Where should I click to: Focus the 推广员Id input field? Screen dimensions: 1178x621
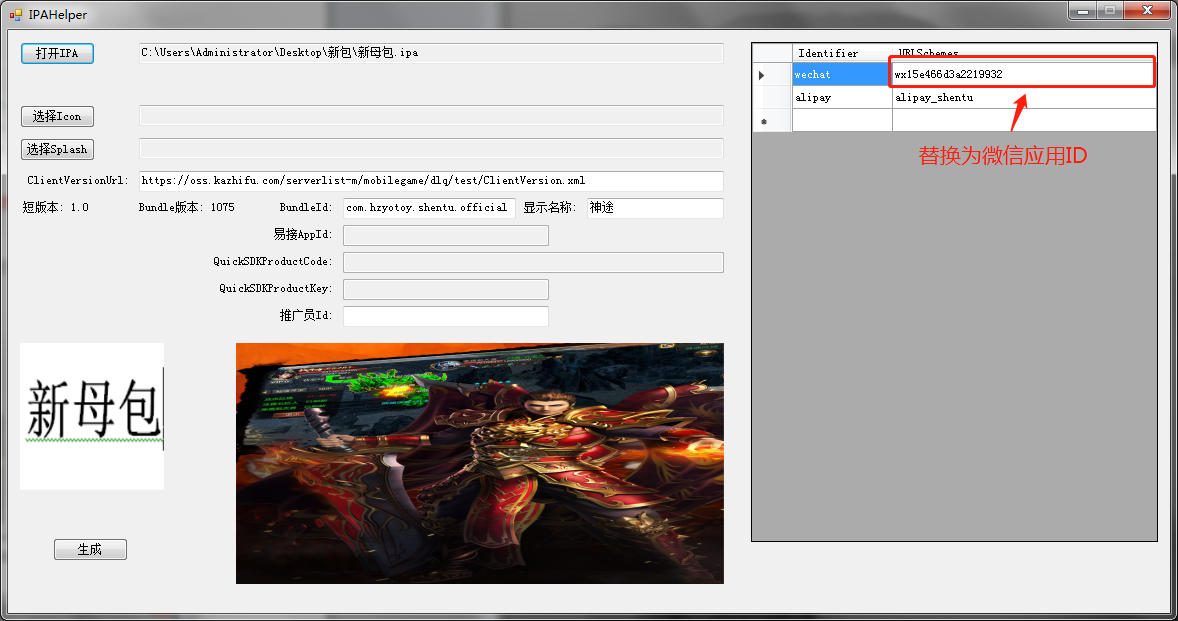click(446, 316)
